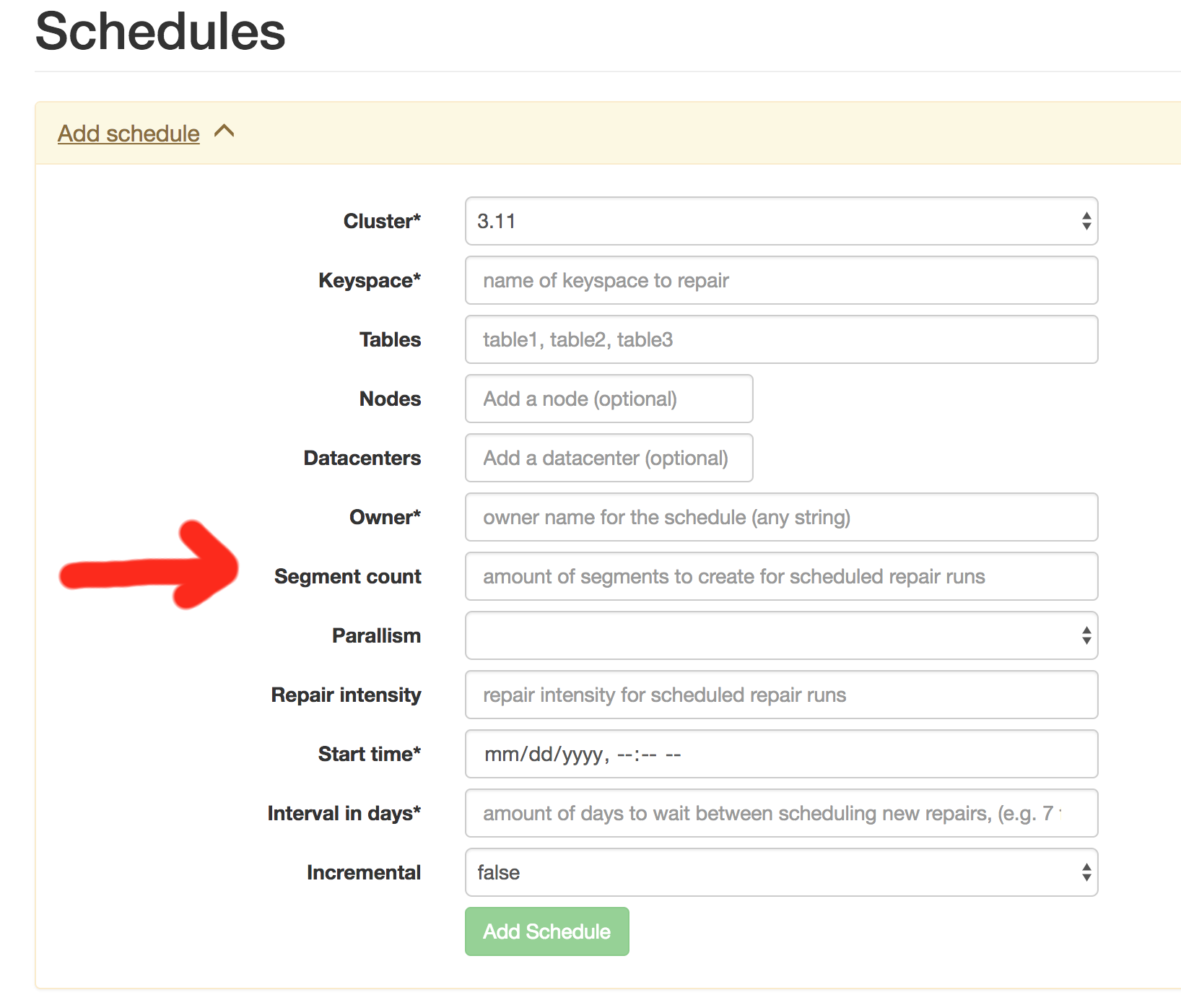Click the 'Parallism' field label

pyautogui.click(x=376, y=635)
